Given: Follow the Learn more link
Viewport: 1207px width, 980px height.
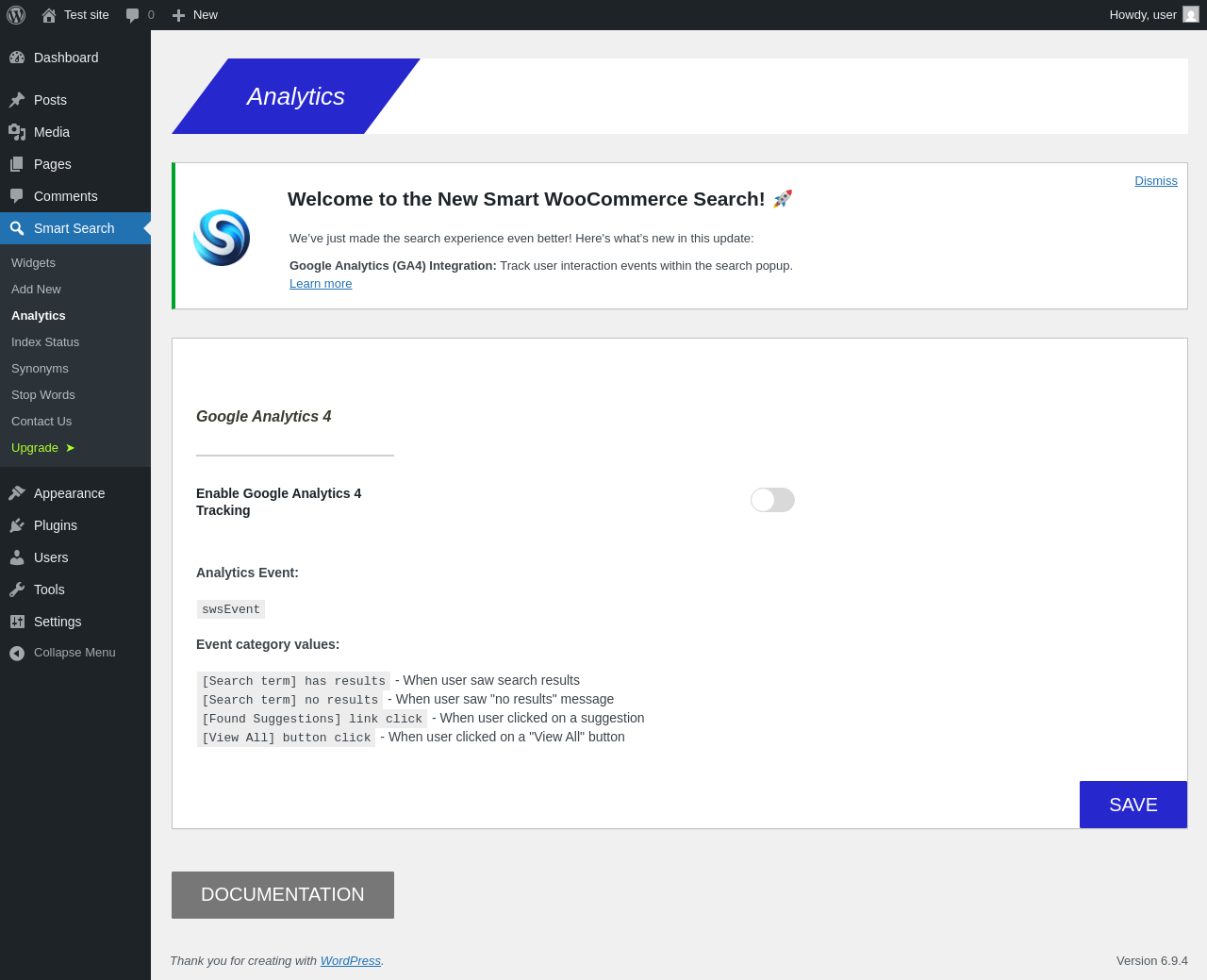Looking at the screenshot, I should click(x=321, y=284).
